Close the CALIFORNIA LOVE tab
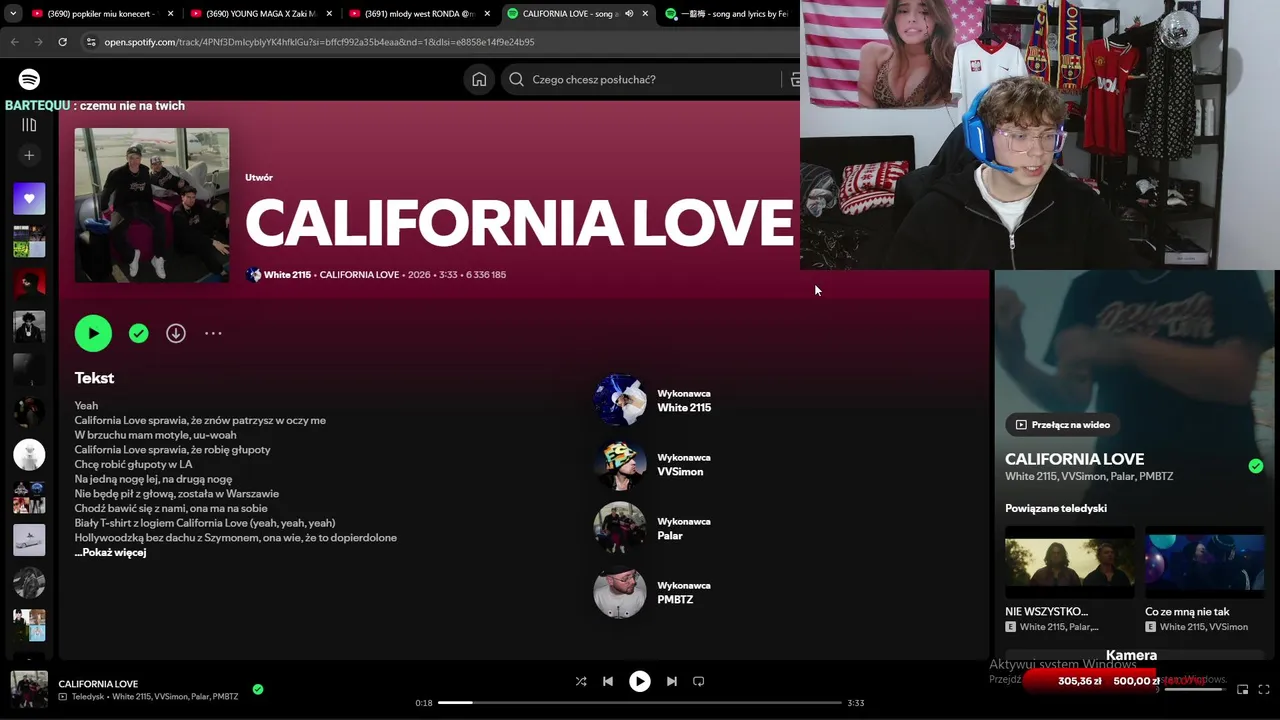Image resolution: width=1280 pixels, height=720 pixels. coord(645,14)
